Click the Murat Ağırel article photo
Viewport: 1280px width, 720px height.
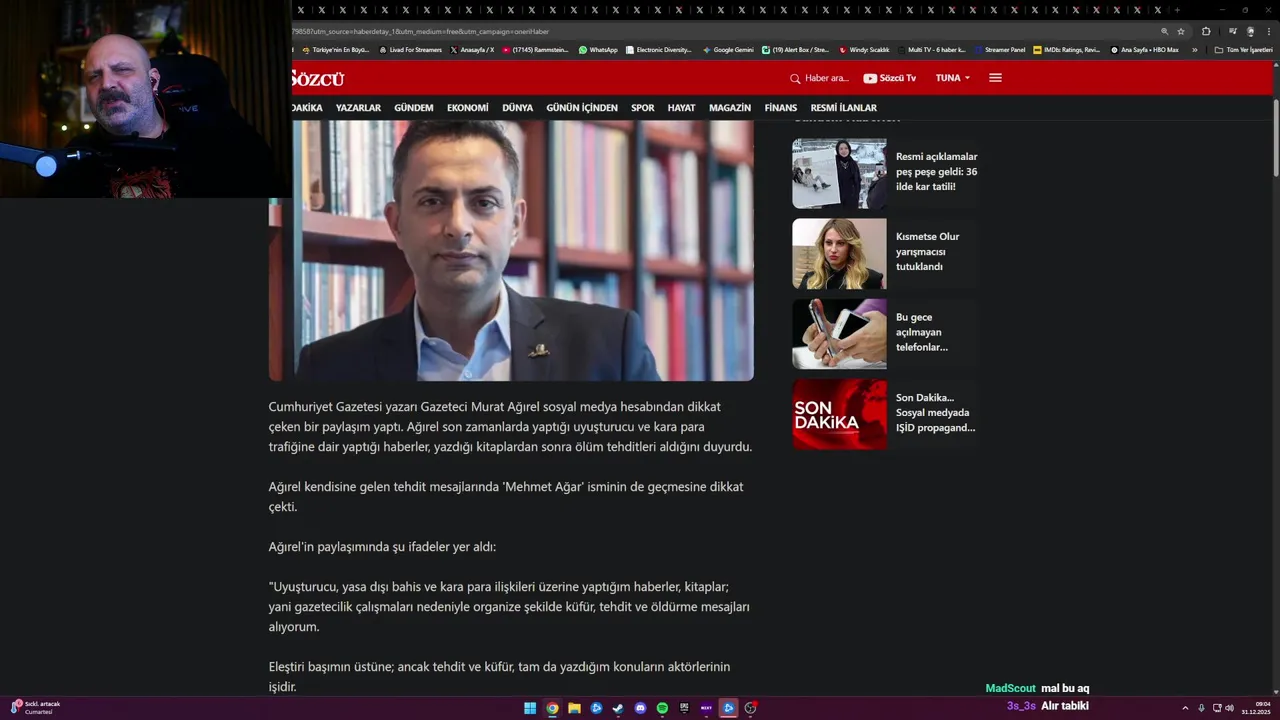pos(511,250)
